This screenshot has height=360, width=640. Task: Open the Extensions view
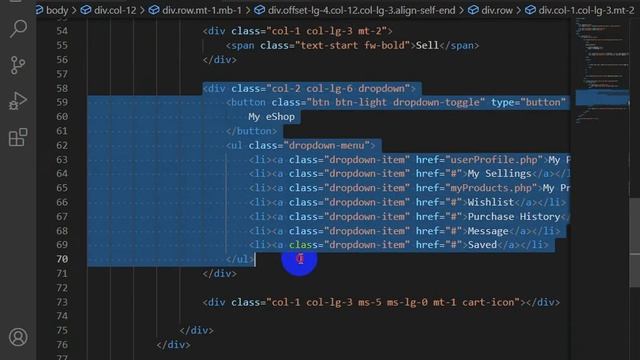(x=18, y=137)
